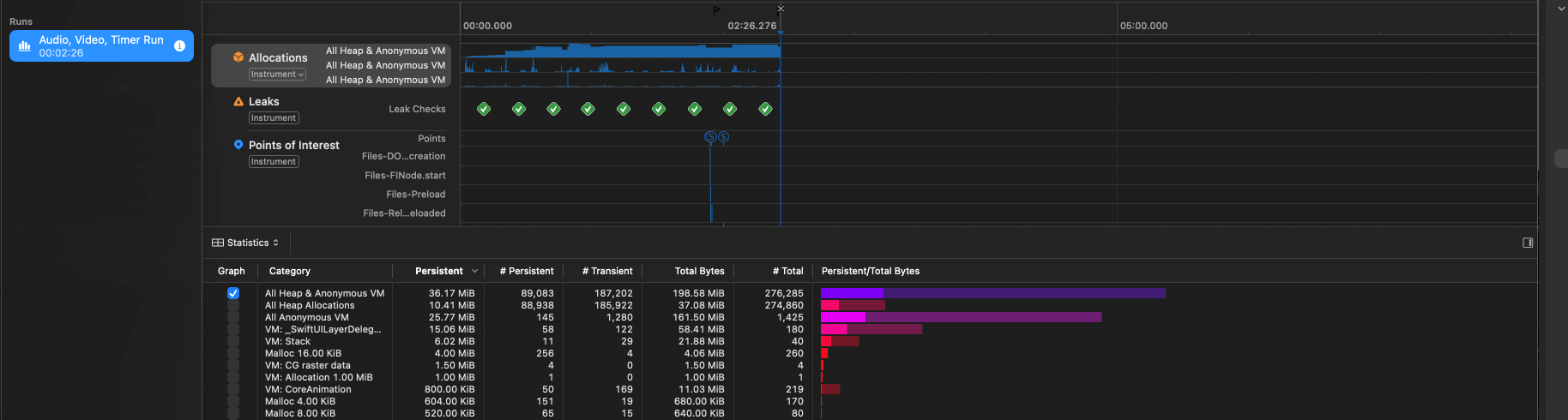1568x420 pixels.
Task: Click the Points of Interest Instrument button
Action: [x=274, y=162]
